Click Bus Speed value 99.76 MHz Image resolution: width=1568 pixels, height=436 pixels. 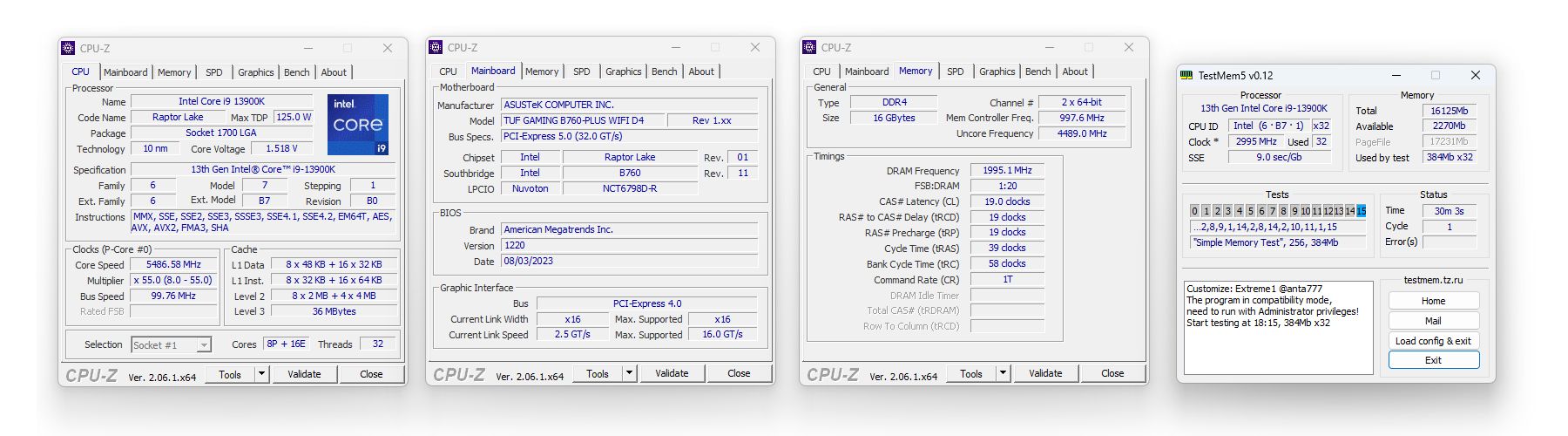click(x=173, y=296)
